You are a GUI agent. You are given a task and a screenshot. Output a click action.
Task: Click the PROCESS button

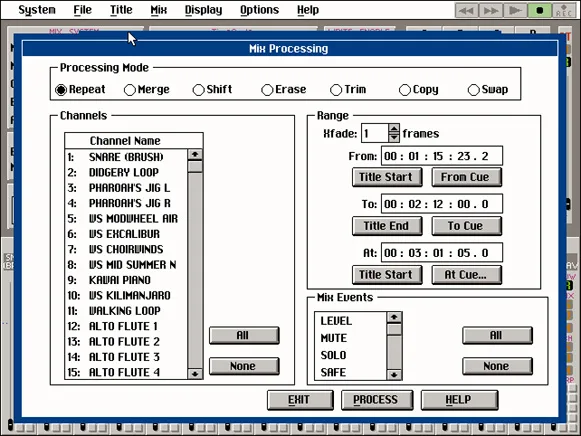coord(377,400)
